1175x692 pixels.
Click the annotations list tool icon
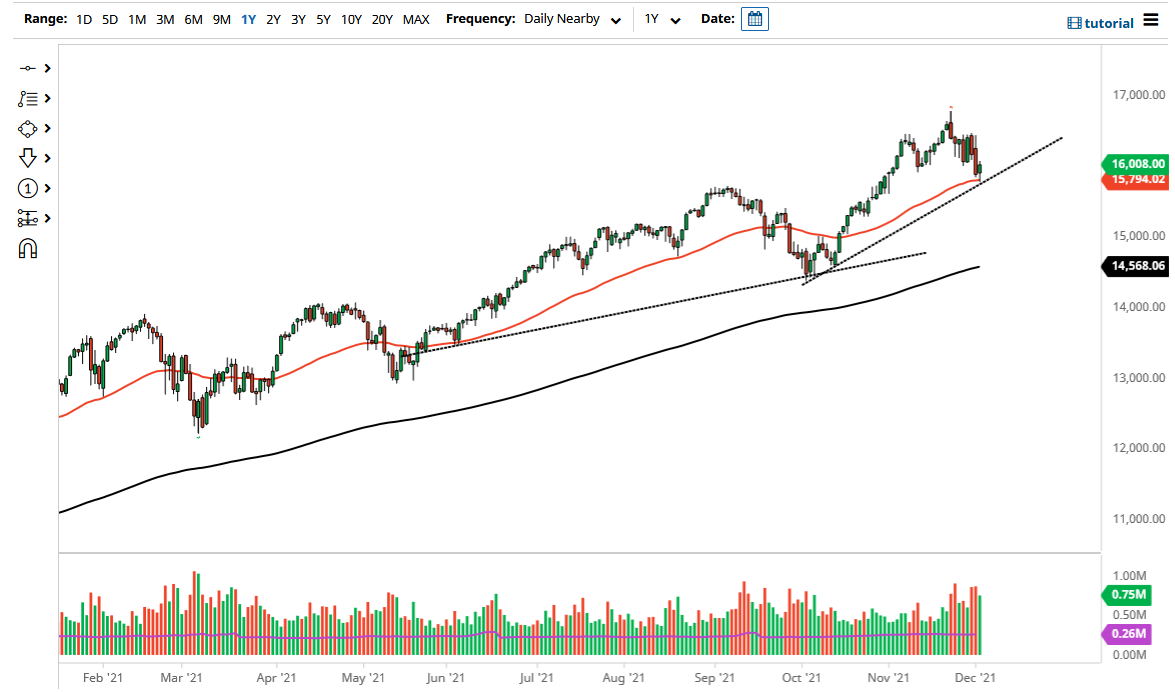coord(28,98)
